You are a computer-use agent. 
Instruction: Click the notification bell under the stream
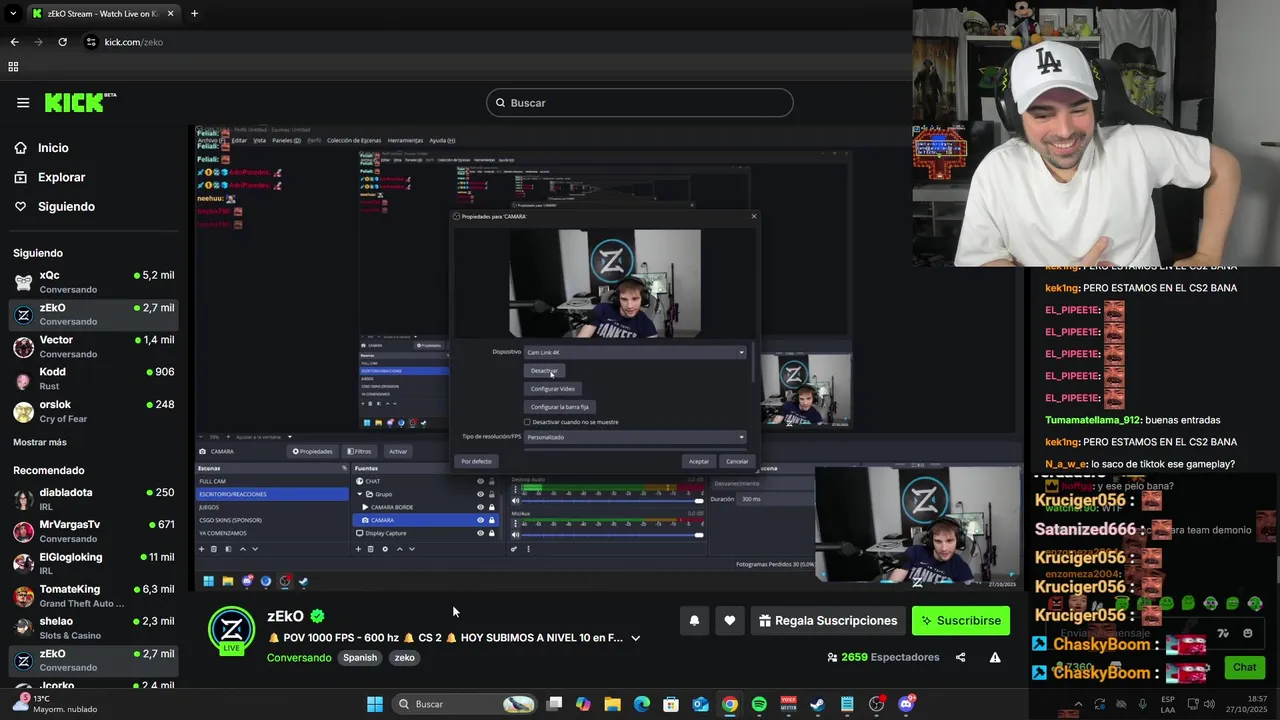click(x=694, y=621)
